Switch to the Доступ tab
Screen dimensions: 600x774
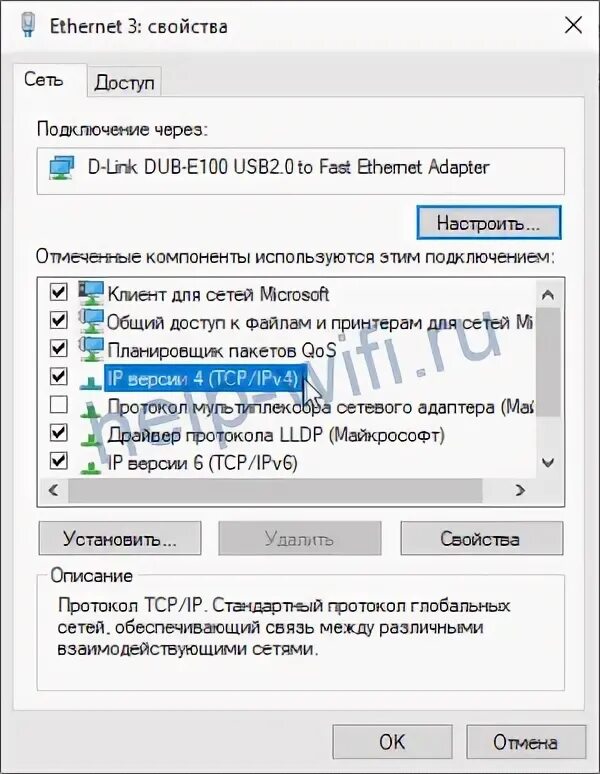tap(124, 82)
